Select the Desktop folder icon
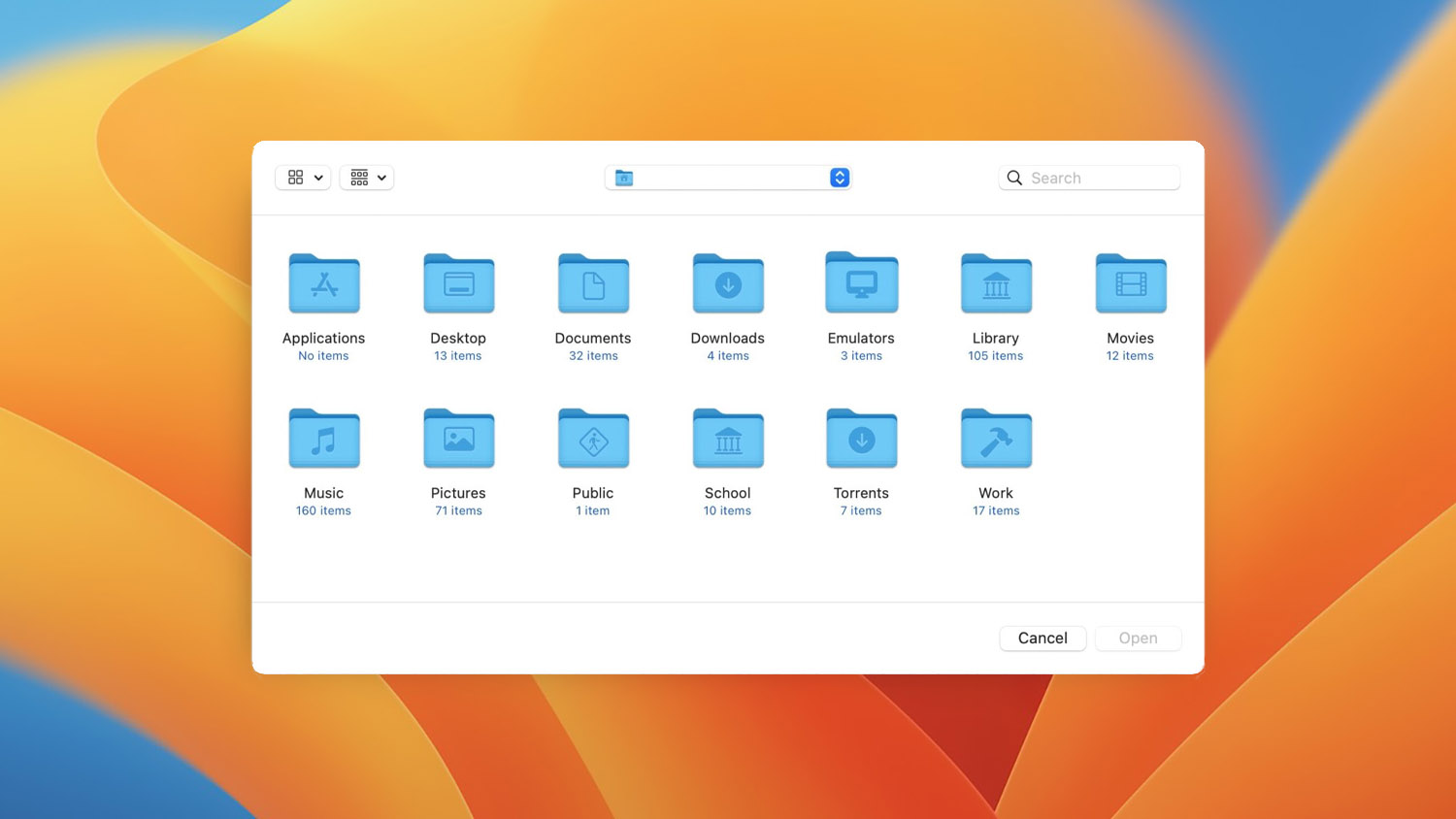 (459, 283)
